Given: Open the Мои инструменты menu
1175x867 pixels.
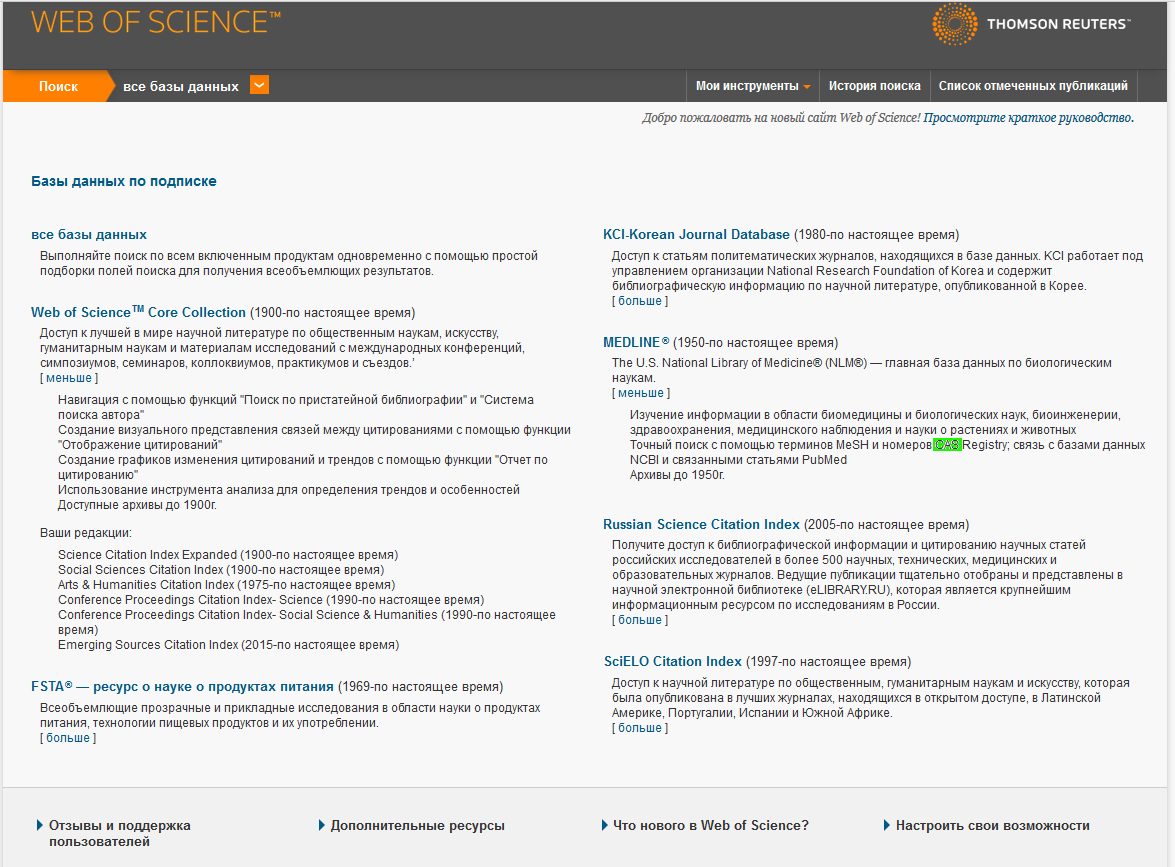Looking at the screenshot, I should point(753,86).
